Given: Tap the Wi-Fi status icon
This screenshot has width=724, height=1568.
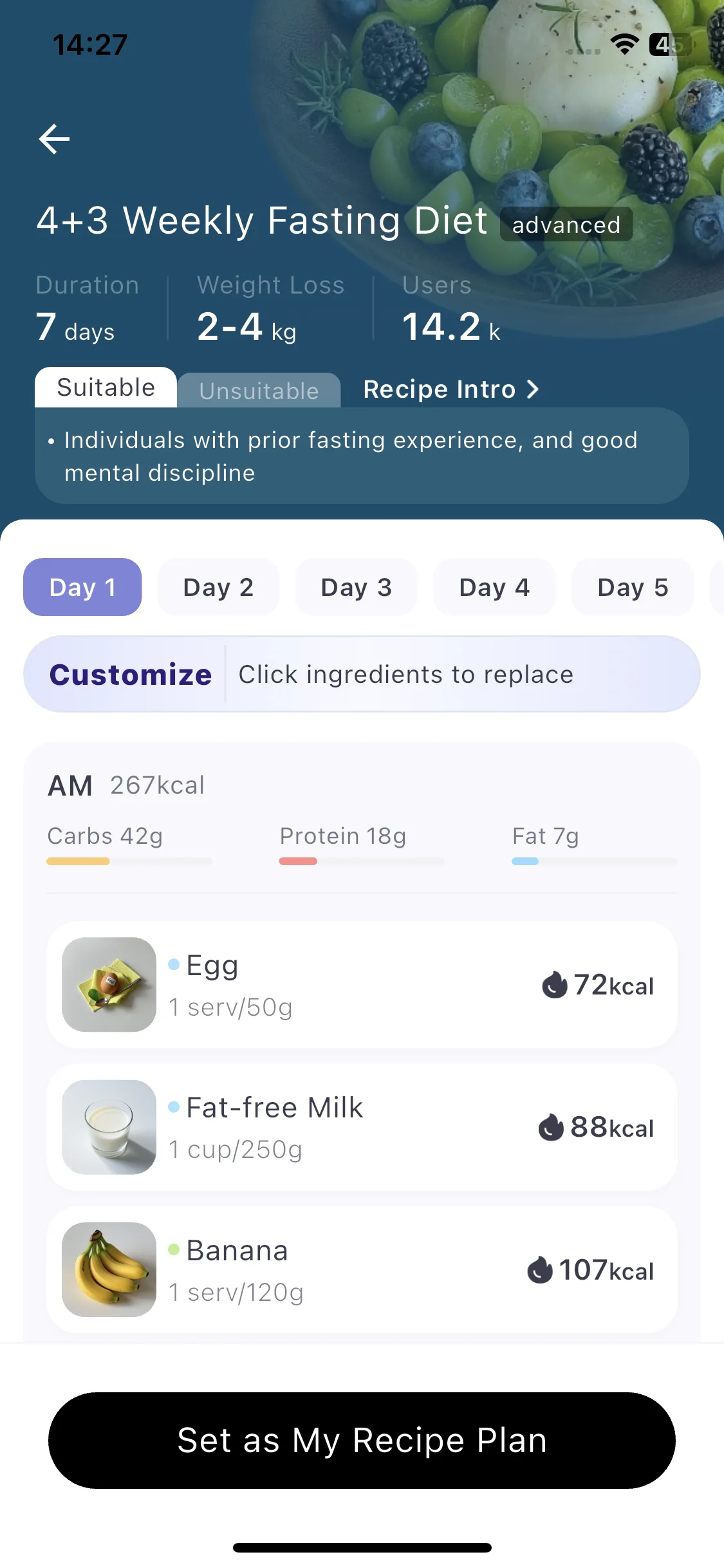Looking at the screenshot, I should coord(624,44).
